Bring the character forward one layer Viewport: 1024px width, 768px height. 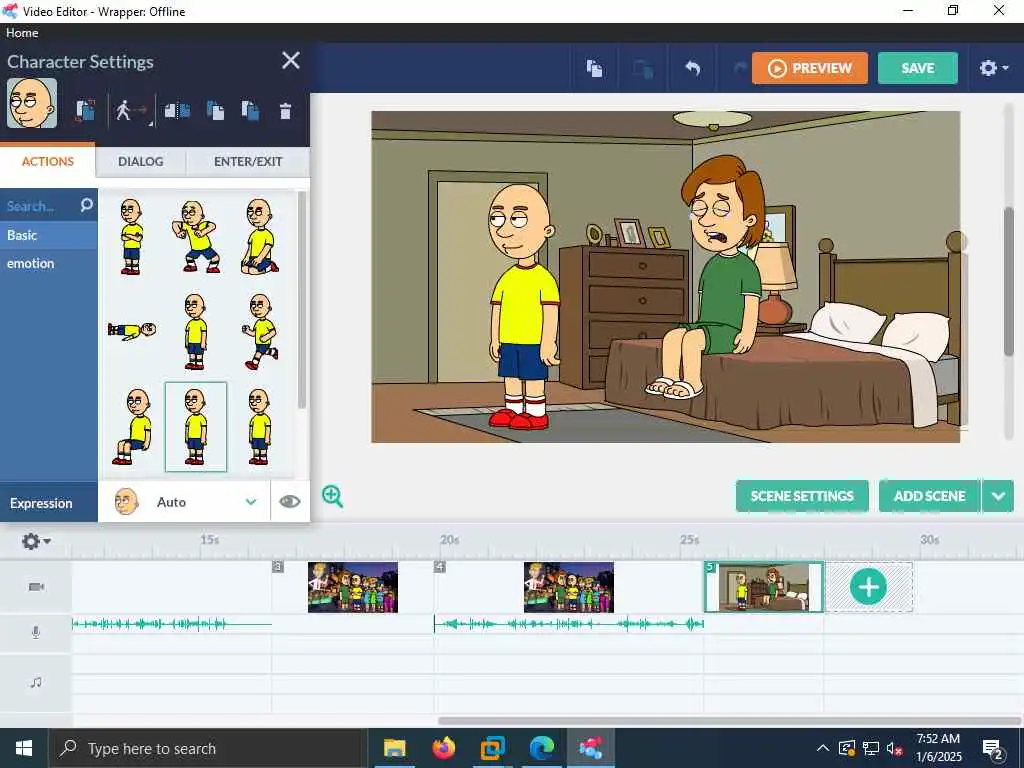pos(215,110)
